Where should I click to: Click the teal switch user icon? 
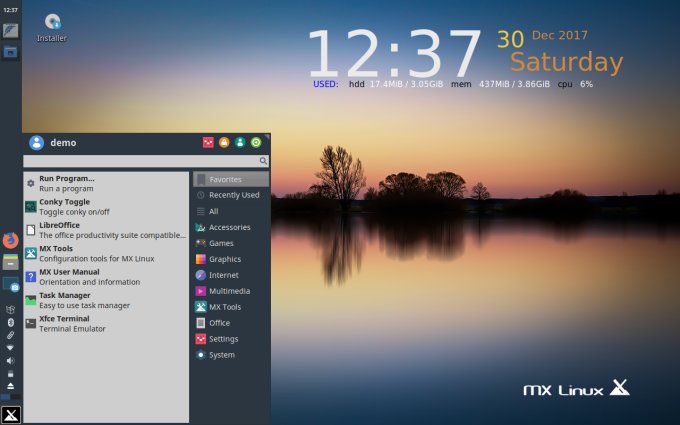[240, 142]
